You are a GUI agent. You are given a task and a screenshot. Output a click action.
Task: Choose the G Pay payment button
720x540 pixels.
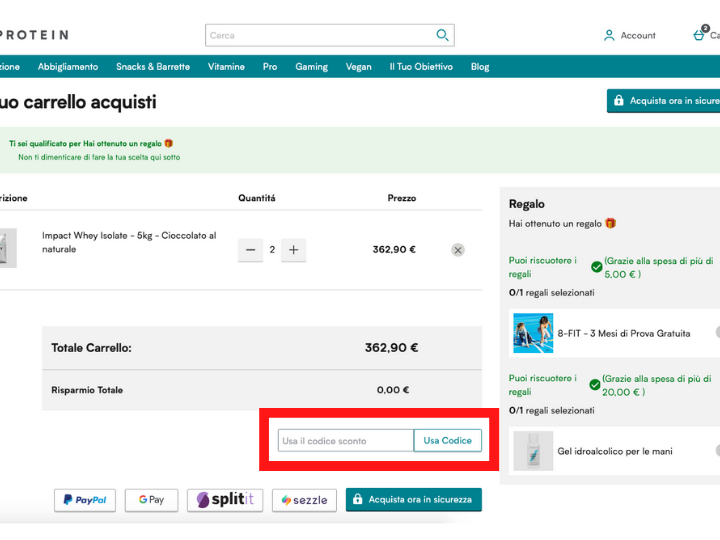(152, 500)
